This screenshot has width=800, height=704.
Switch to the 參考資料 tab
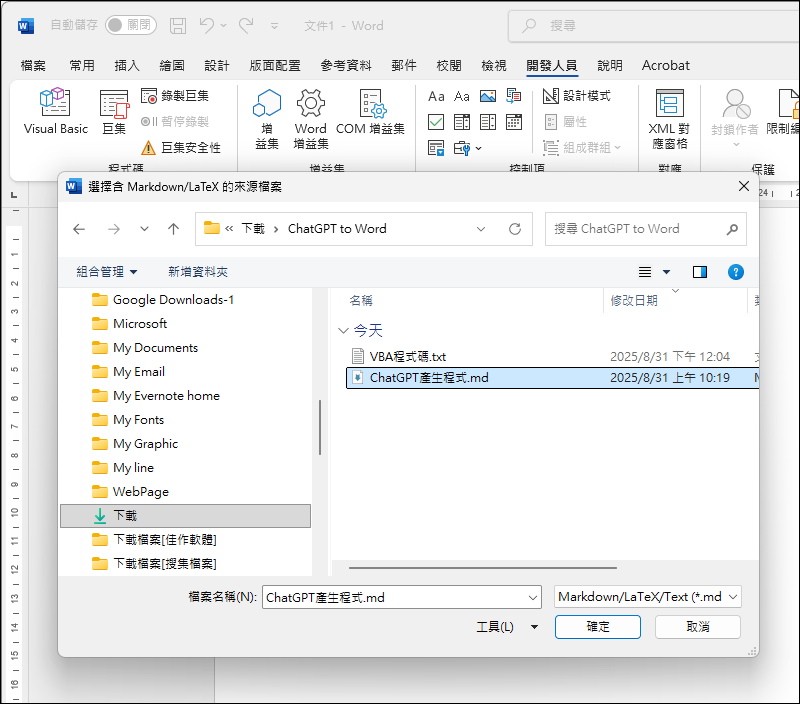click(346, 66)
